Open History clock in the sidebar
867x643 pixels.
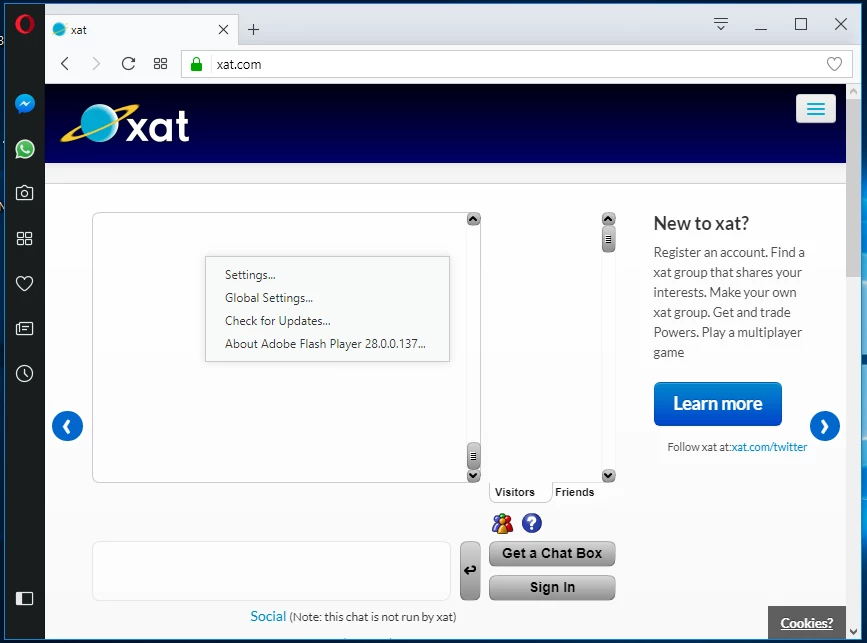(x=24, y=374)
